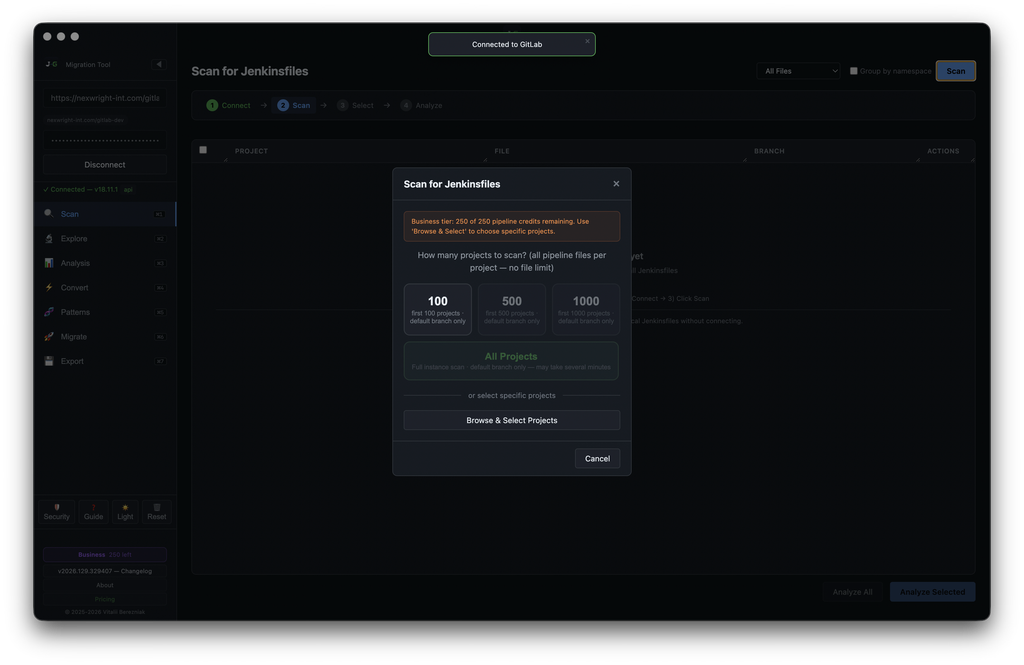1024x665 pixels.
Task: Click Browse & Select Projects button
Action: pyautogui.click(x=511, y=420)
